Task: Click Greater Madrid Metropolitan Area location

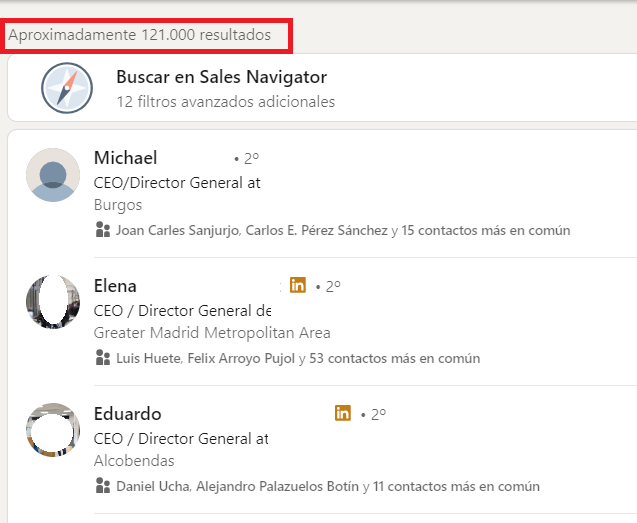Action: click(212, 333)
